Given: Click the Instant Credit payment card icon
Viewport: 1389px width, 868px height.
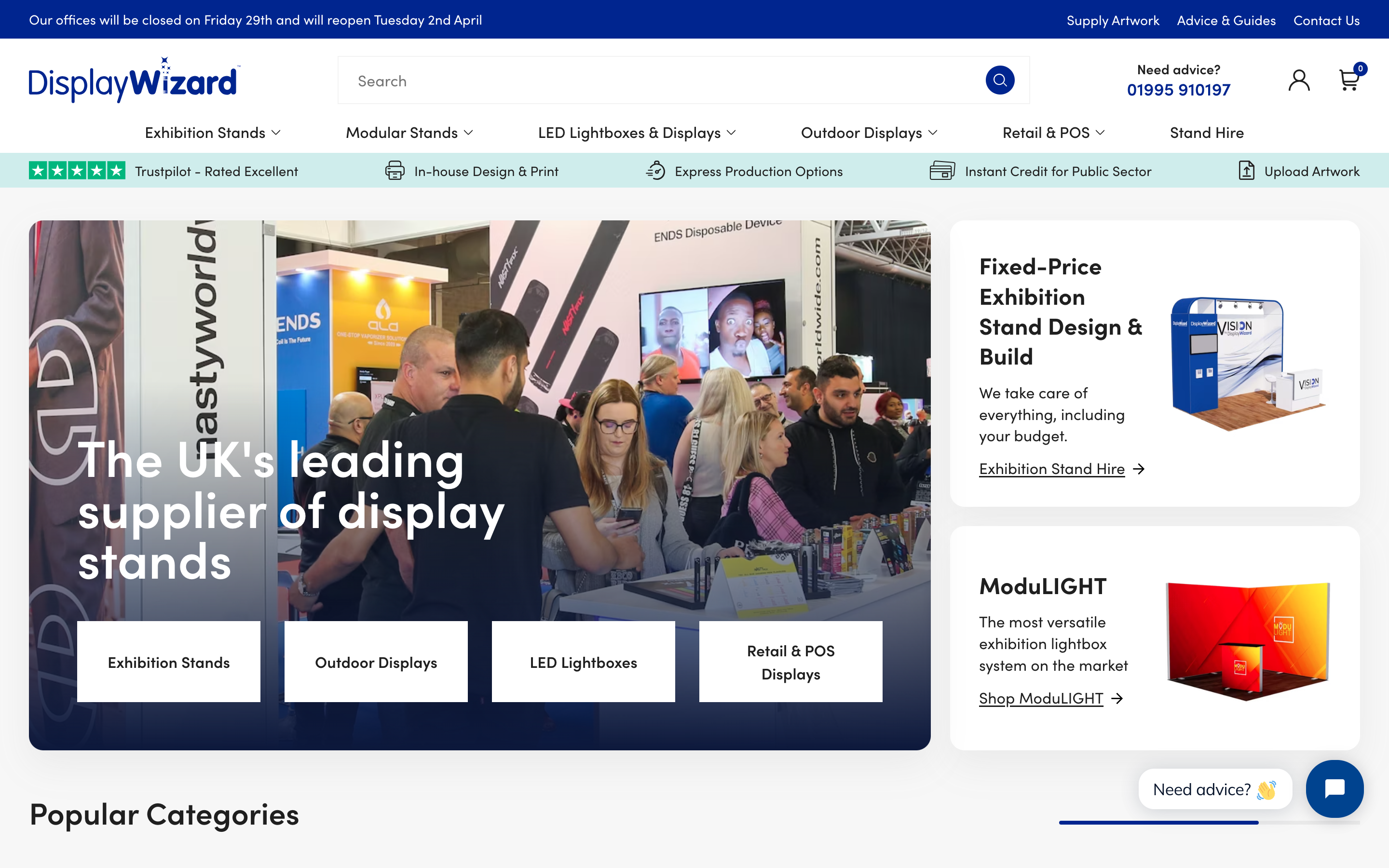Looking at the screenshot, I should point(941,171).
